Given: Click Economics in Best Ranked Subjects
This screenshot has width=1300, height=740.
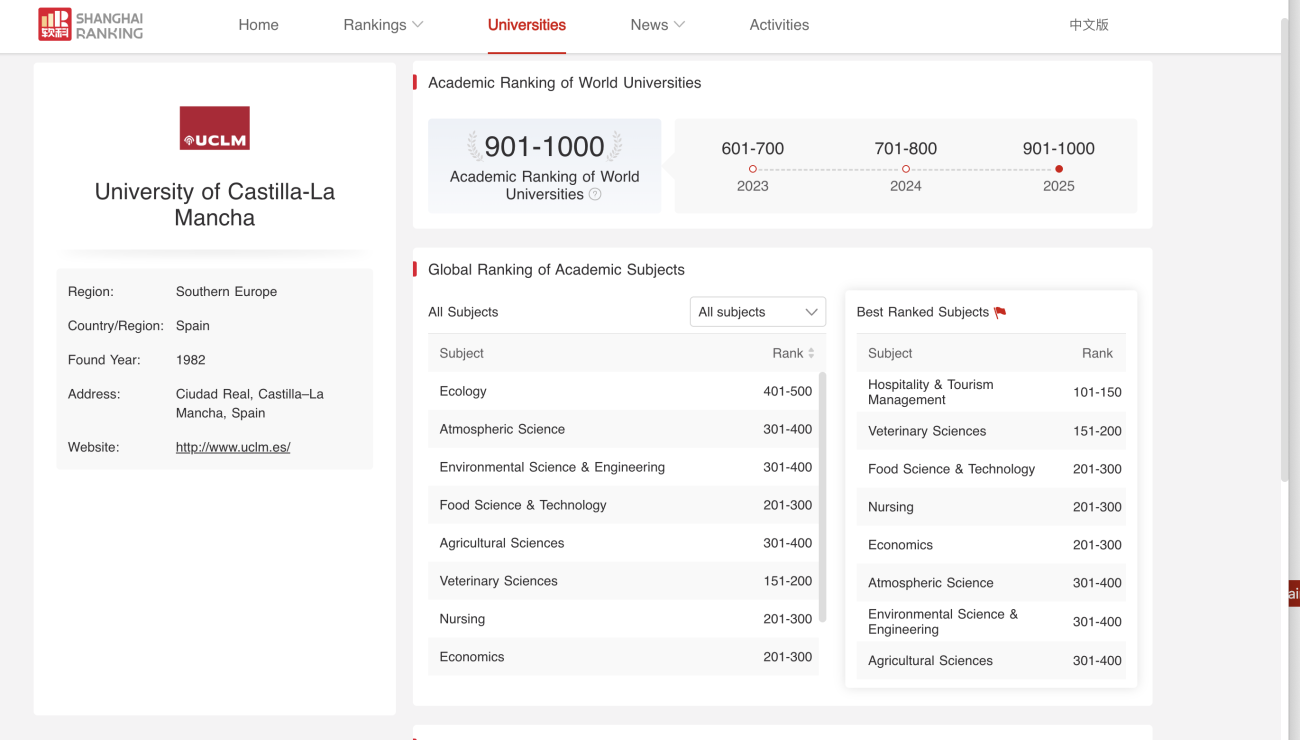Looking at the screenshot, I should pos(991,545).
